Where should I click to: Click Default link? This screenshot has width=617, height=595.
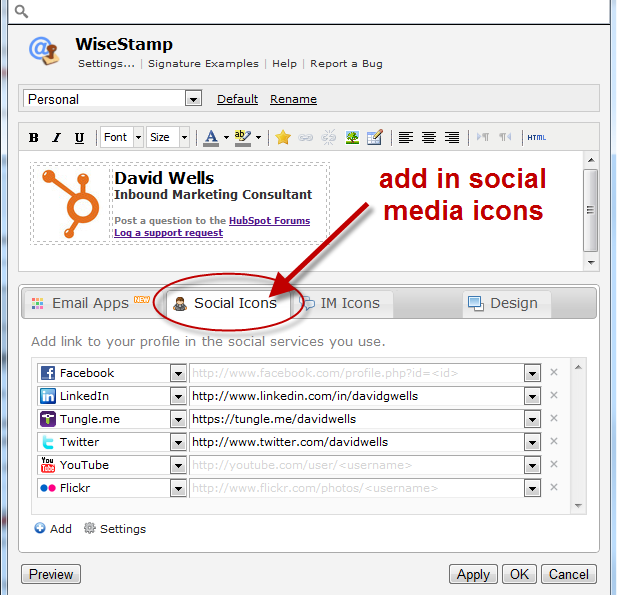click(238, 99)
